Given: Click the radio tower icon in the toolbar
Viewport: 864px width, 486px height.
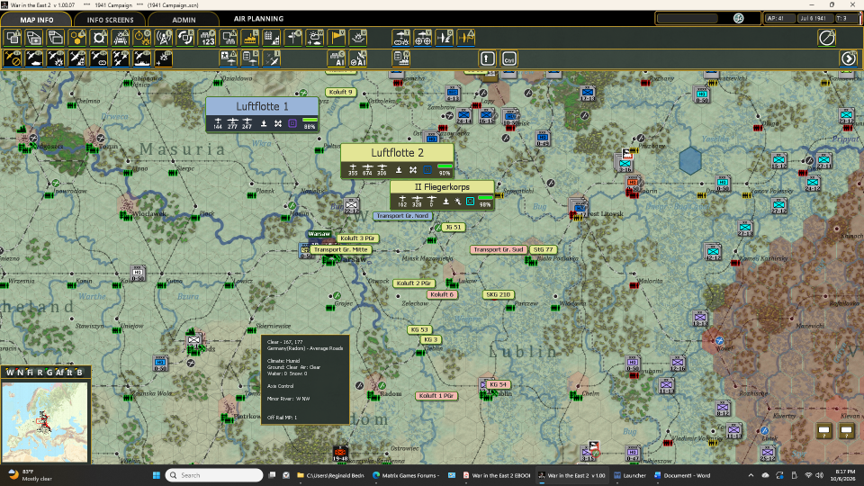Looking at the screenshot, I should (x=164, y=38).
